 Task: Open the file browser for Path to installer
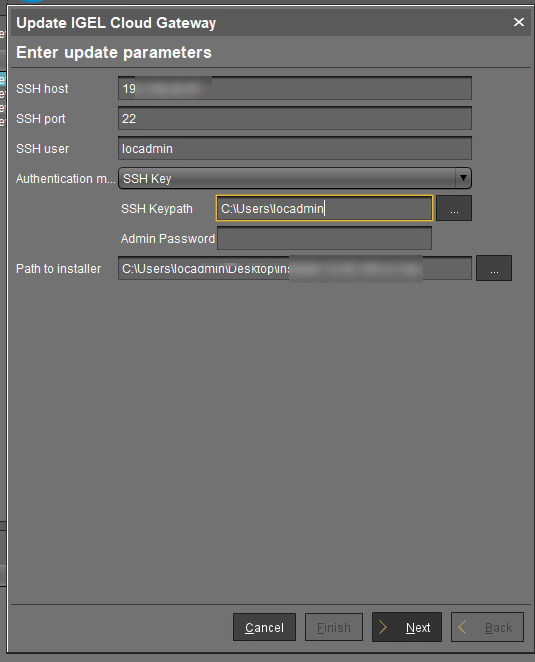(x=494, y=268)
